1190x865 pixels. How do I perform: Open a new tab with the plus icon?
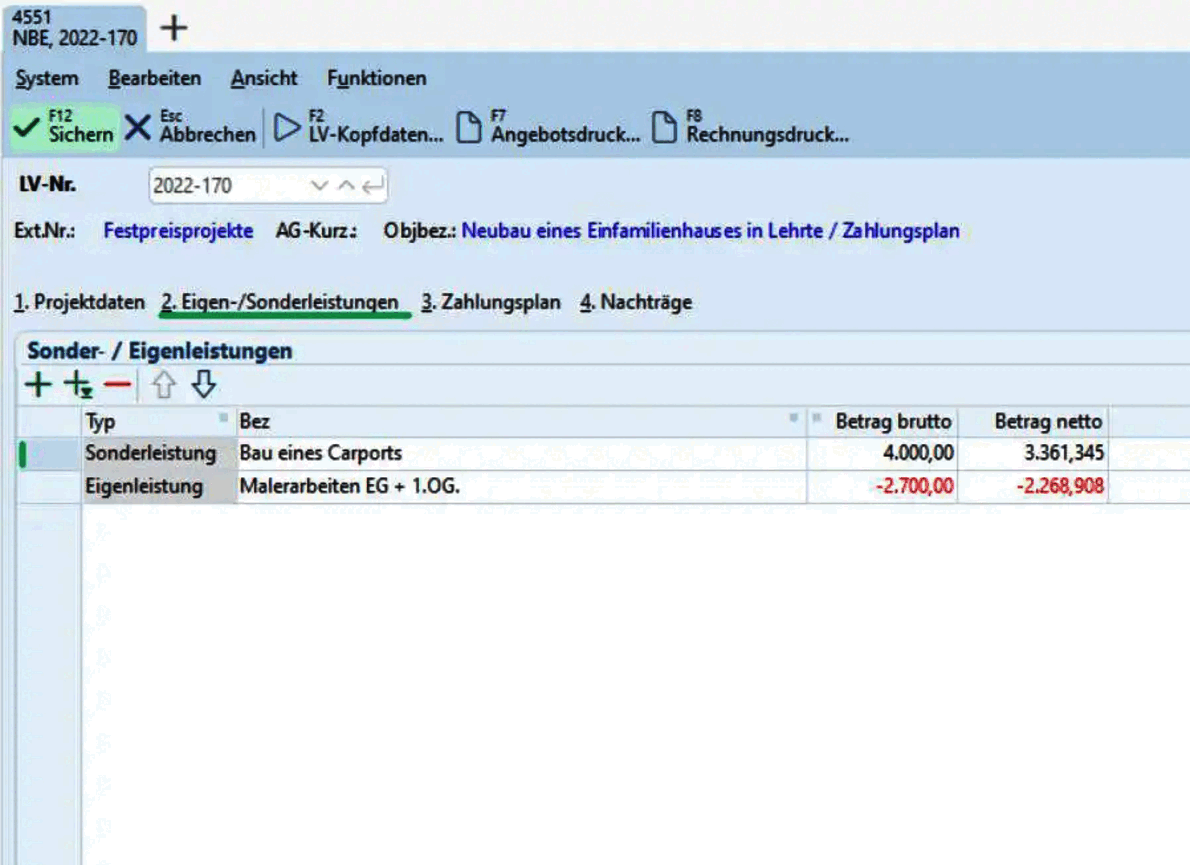pyautogui.click(x=174, y=29)
